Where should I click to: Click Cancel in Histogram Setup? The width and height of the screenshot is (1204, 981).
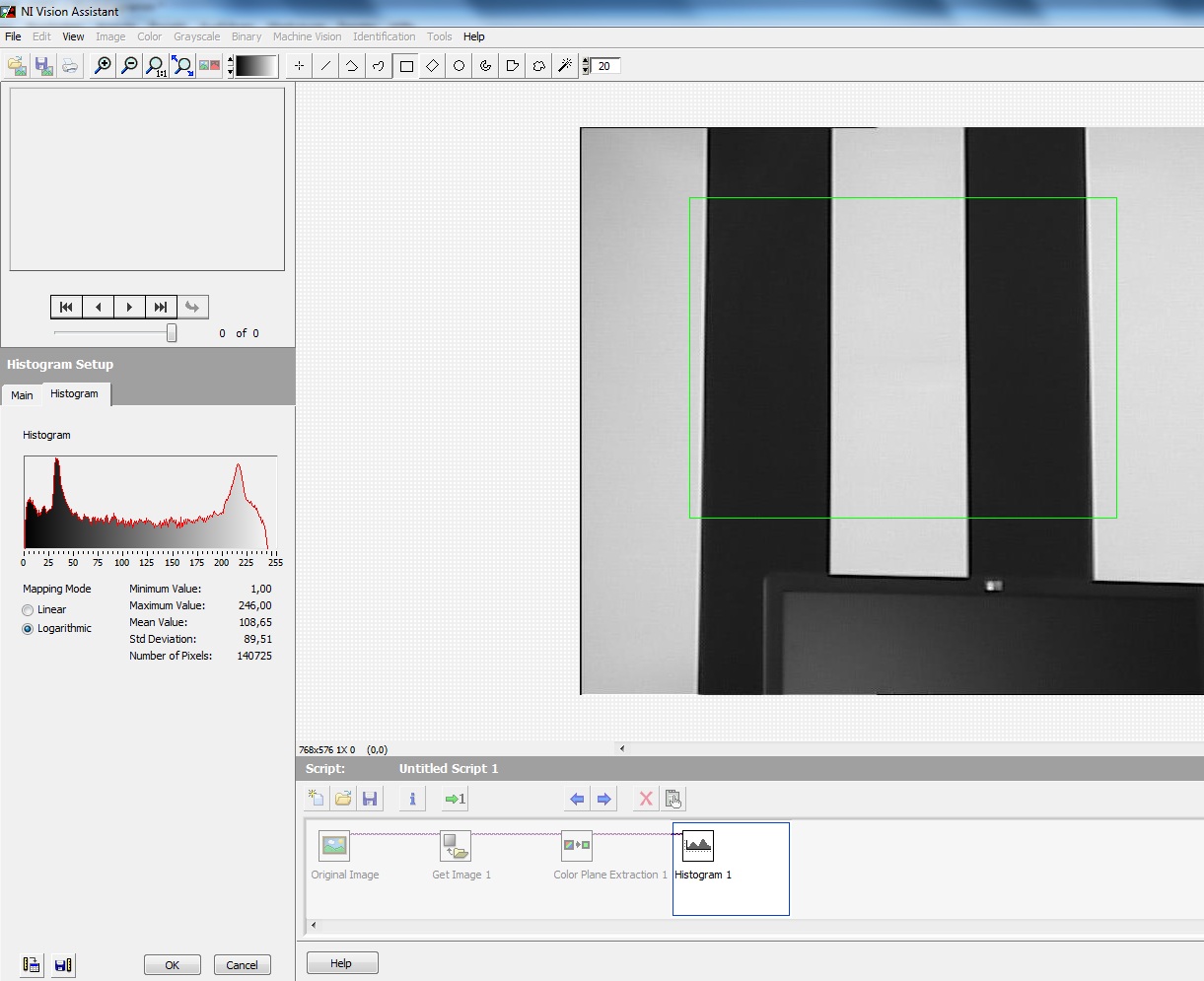click(x=242, y=965)
